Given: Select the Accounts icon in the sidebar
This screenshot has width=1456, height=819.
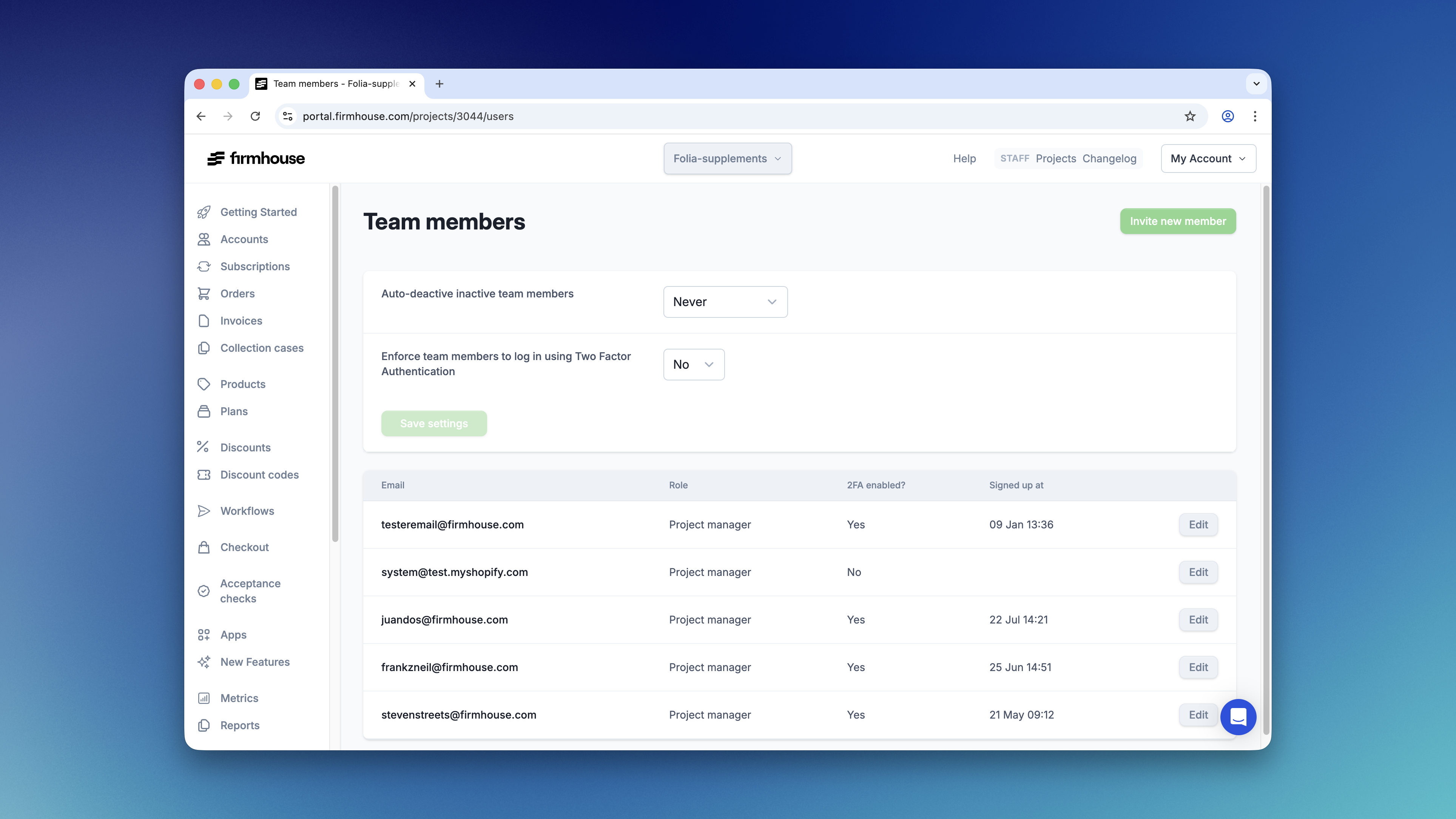Looking at the screenshot, I should (x=205, y=240).
